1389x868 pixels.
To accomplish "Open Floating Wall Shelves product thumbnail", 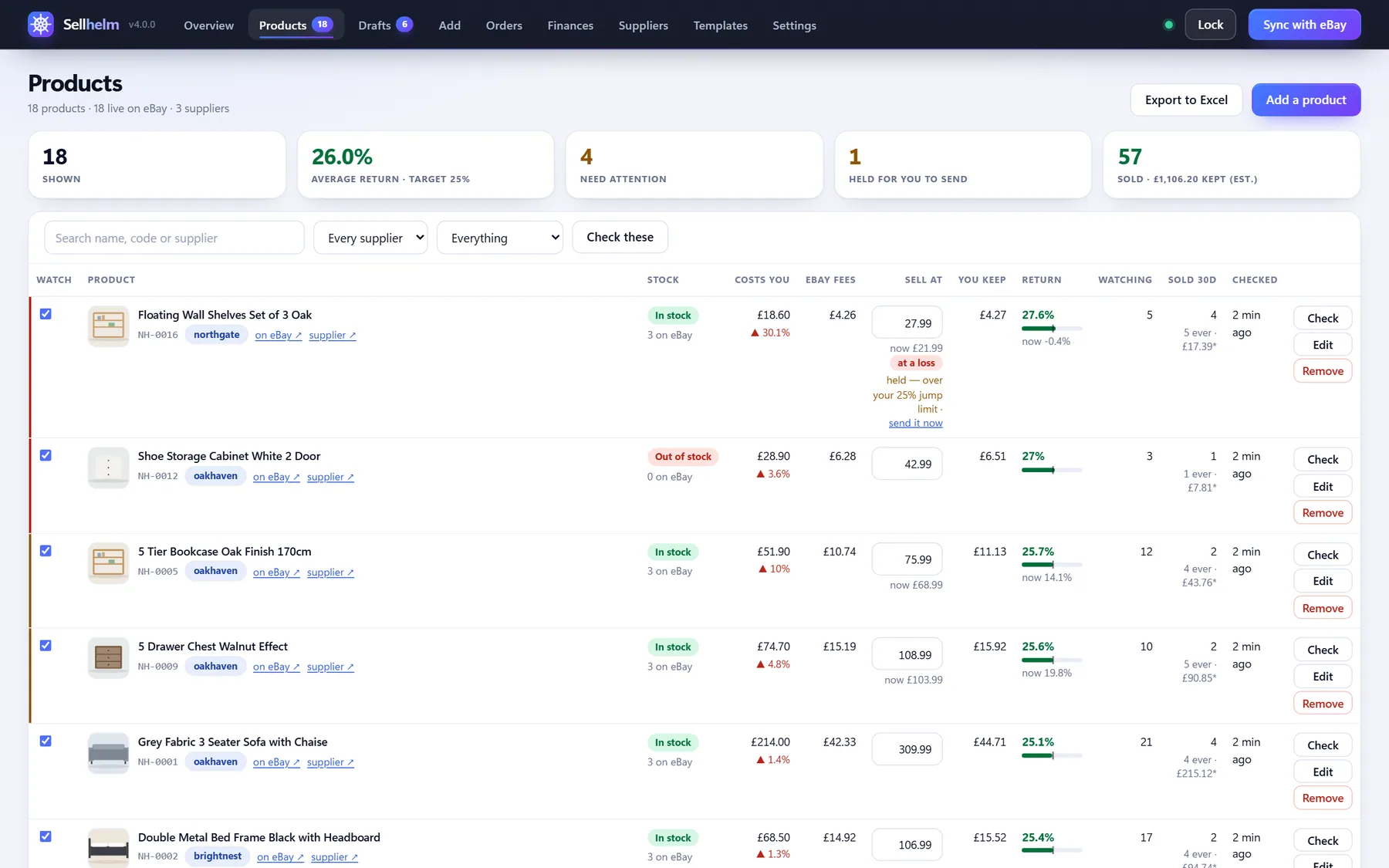I will coord(108,326).
